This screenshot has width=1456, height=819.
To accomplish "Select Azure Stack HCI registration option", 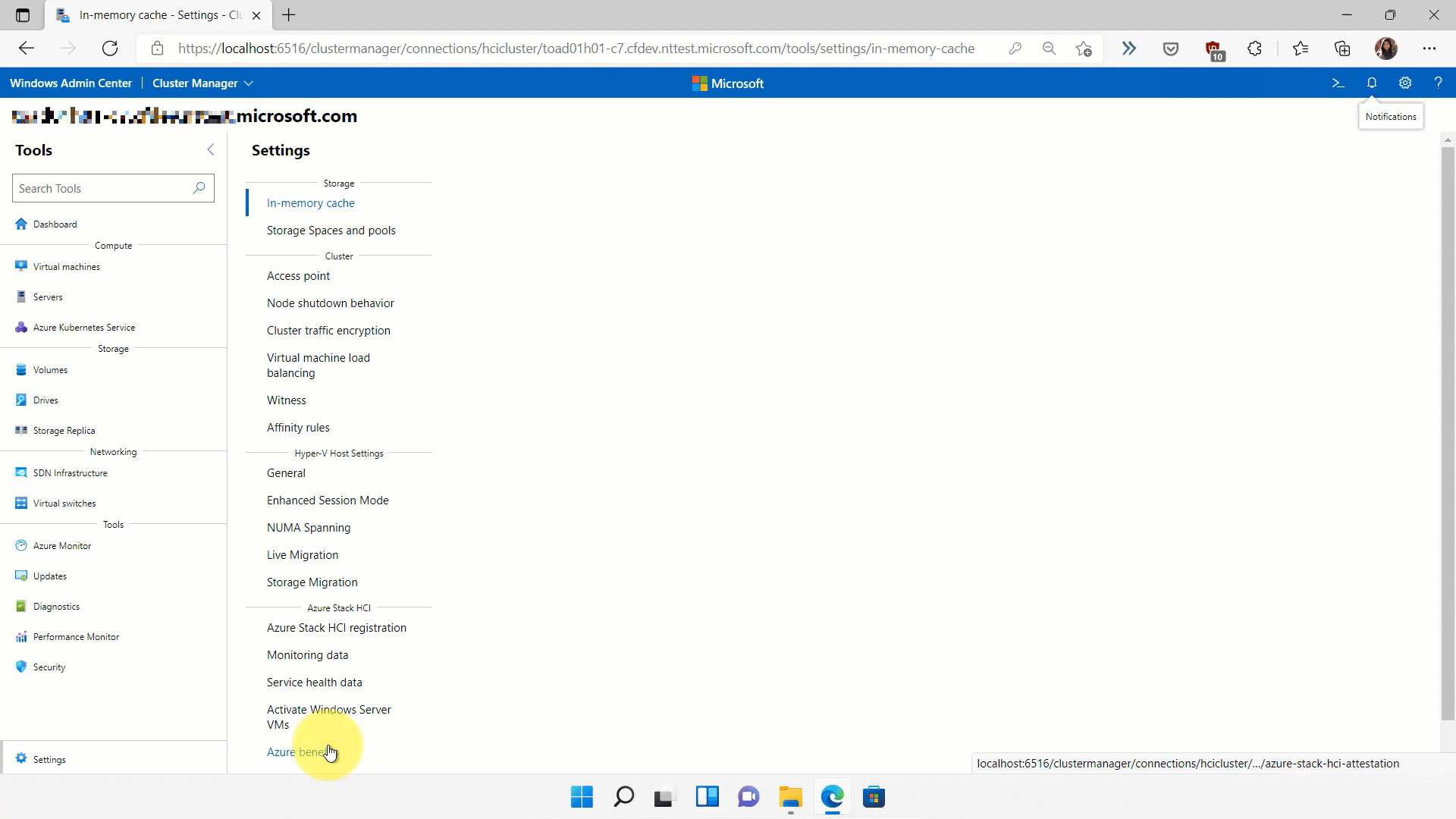I will coord(336,627).
